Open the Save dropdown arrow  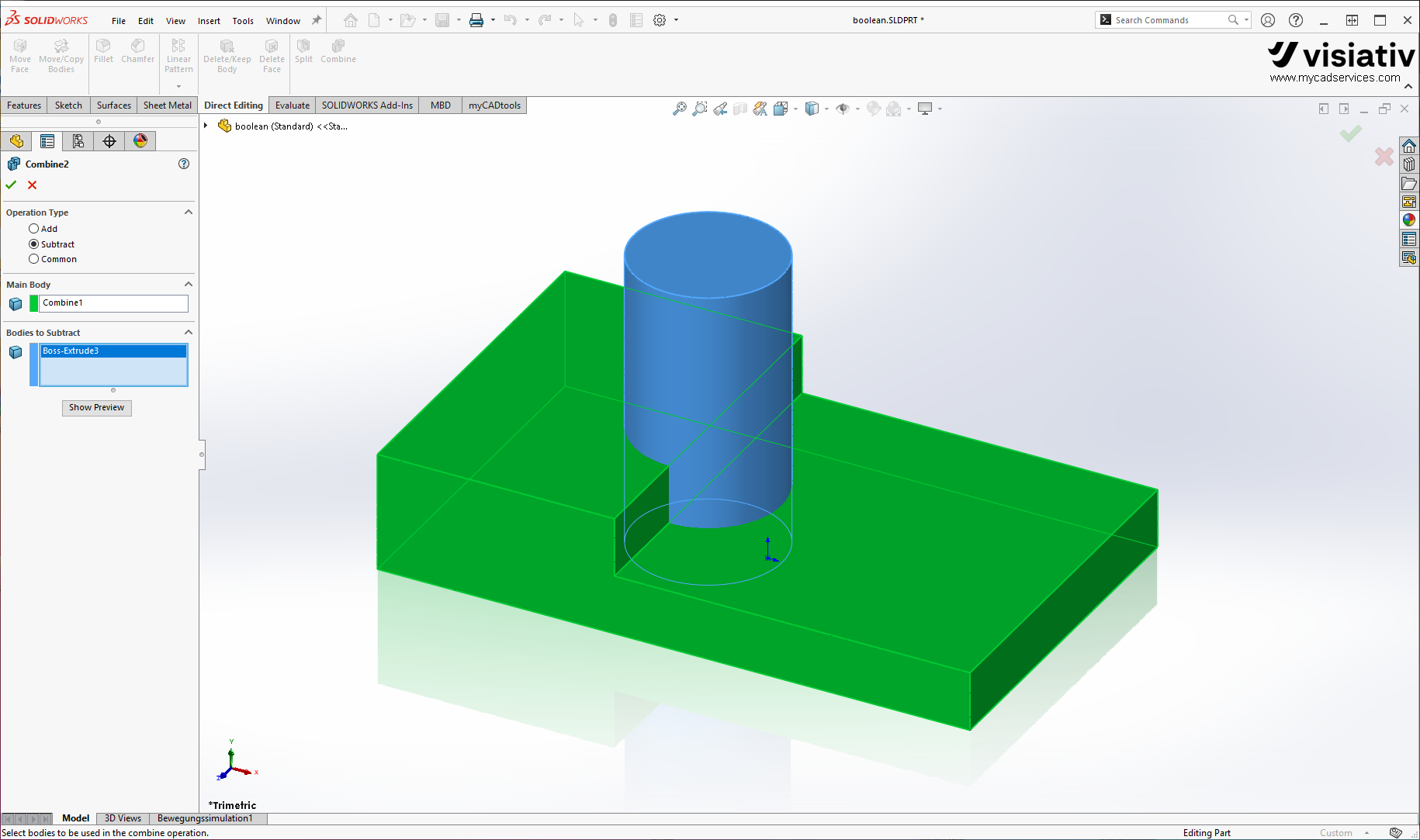(459, 20)
